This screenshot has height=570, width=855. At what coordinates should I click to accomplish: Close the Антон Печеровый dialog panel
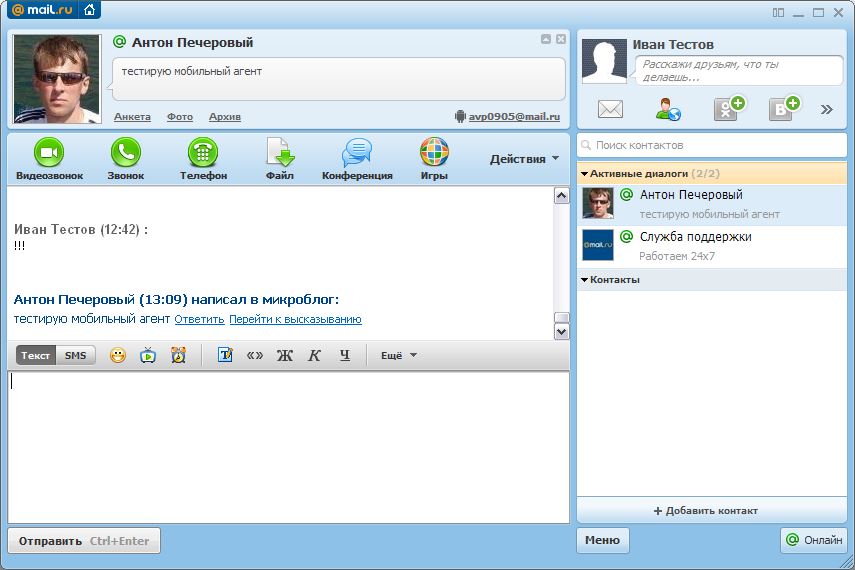561,39
